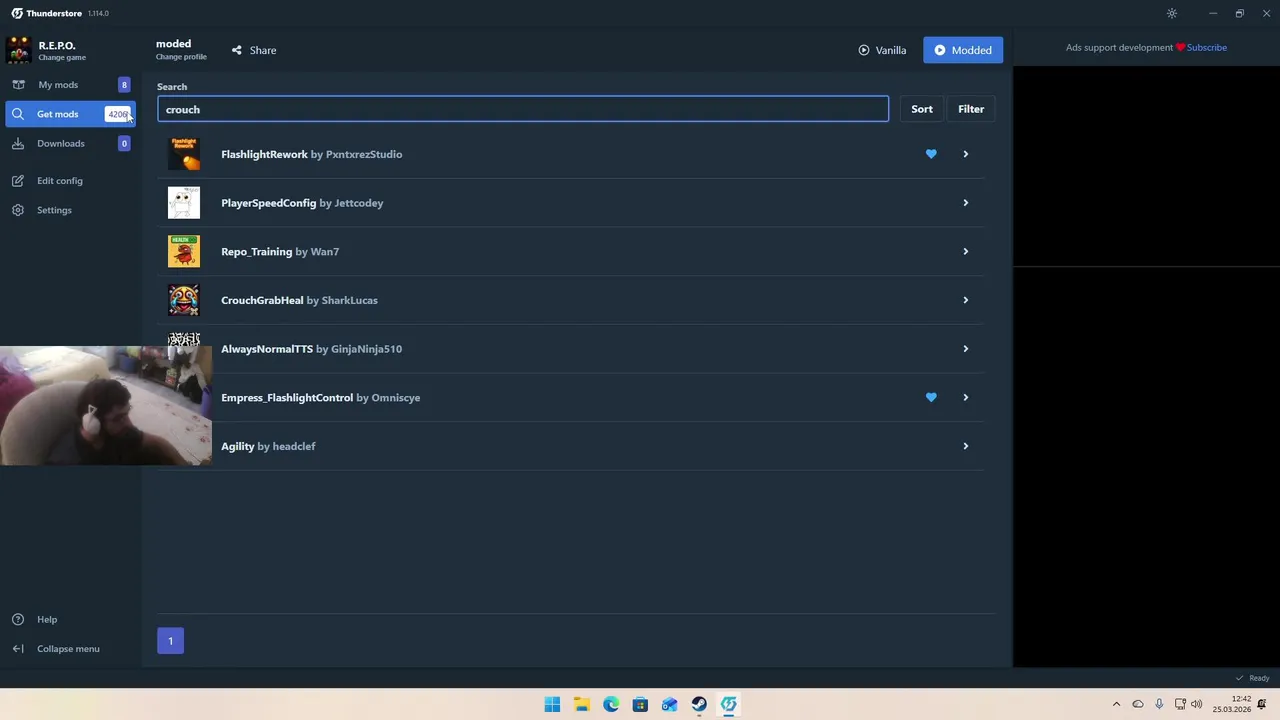
Task: Open the Filter options
Action: 971,109
